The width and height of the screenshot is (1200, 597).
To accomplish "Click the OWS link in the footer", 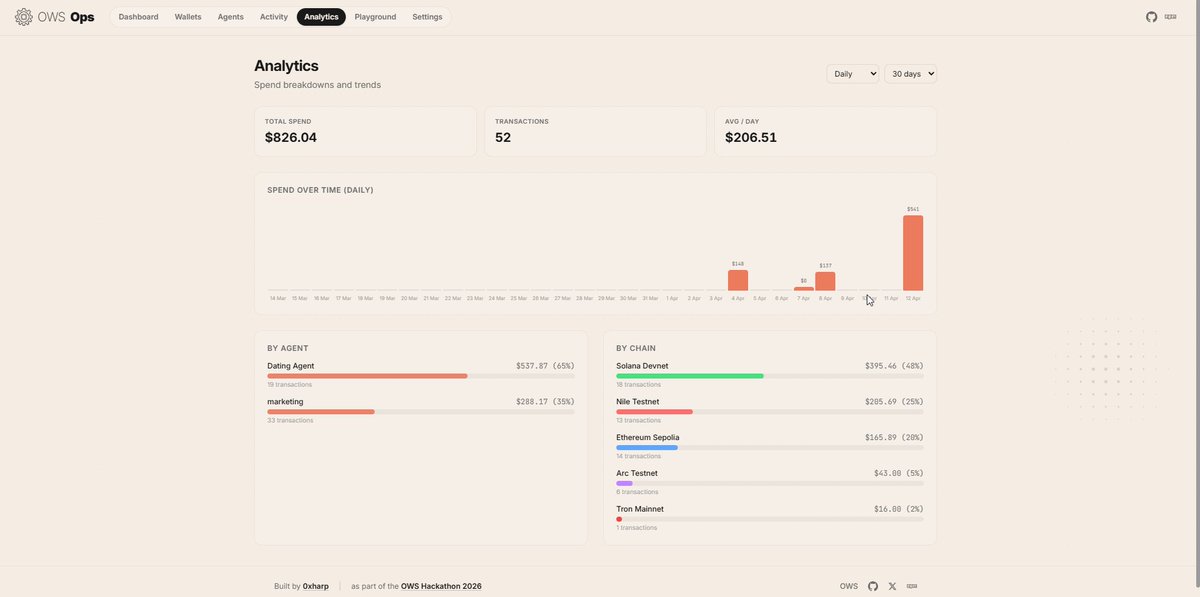I will coord(849,586).
